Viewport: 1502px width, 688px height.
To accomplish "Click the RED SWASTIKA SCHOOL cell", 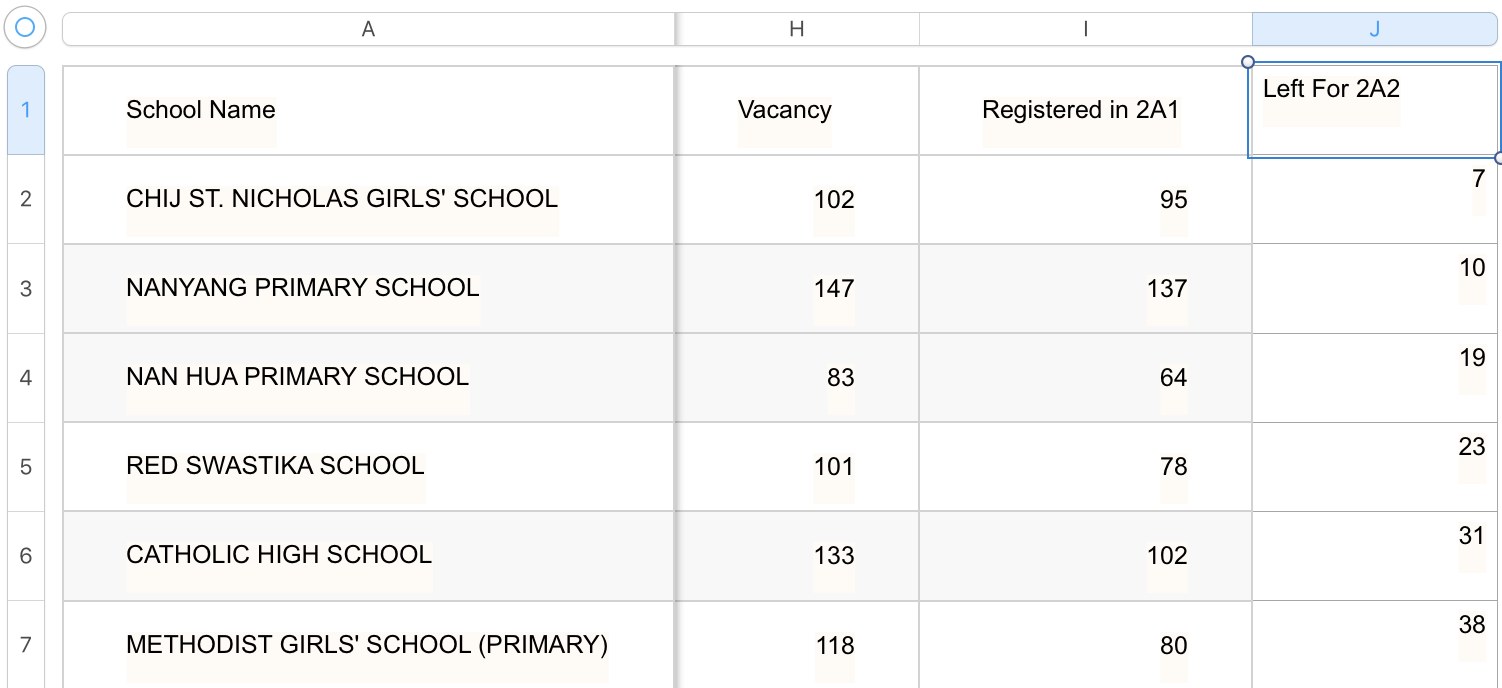I will pos(368,467).
